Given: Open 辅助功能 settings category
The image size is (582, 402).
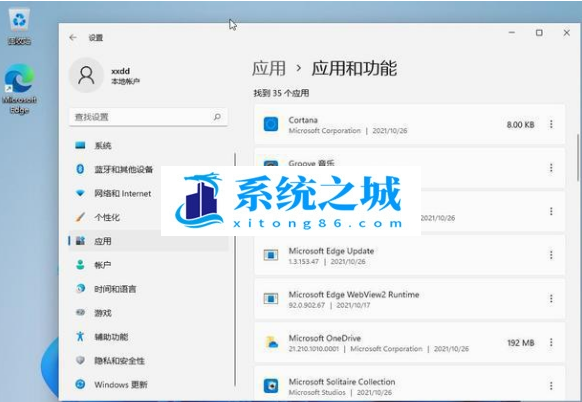Looking at the screenshot, I should click(x=148, y=337).
